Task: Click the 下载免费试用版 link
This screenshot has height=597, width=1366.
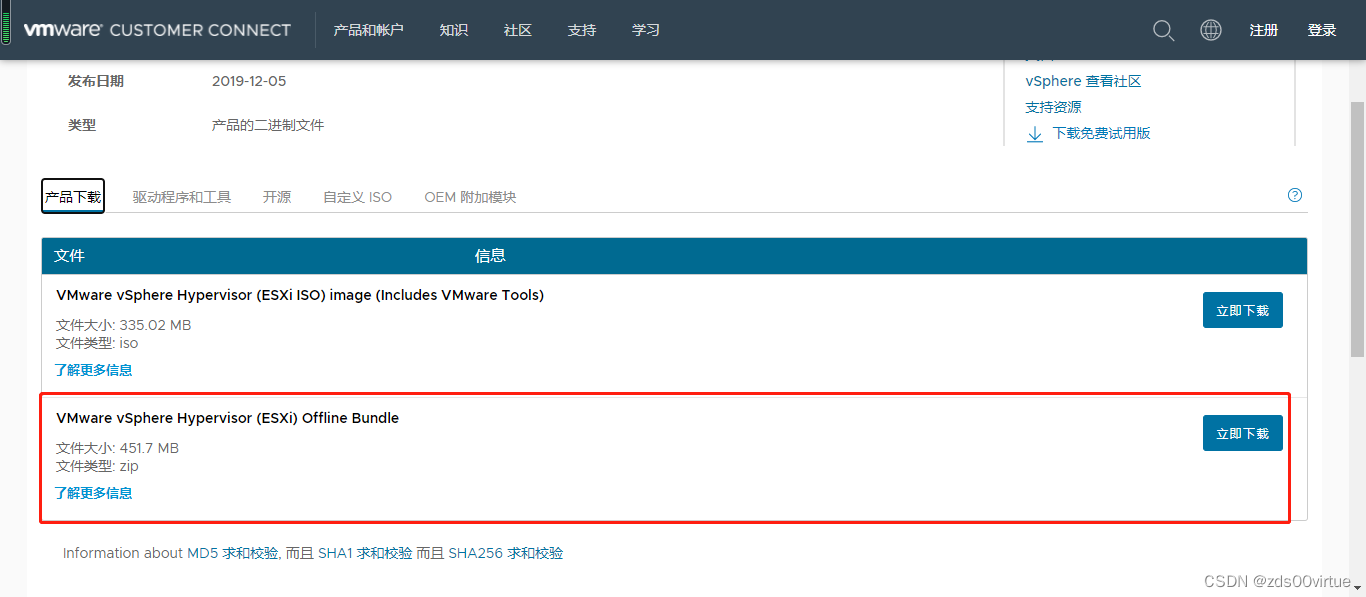Action: (1101, 133)
